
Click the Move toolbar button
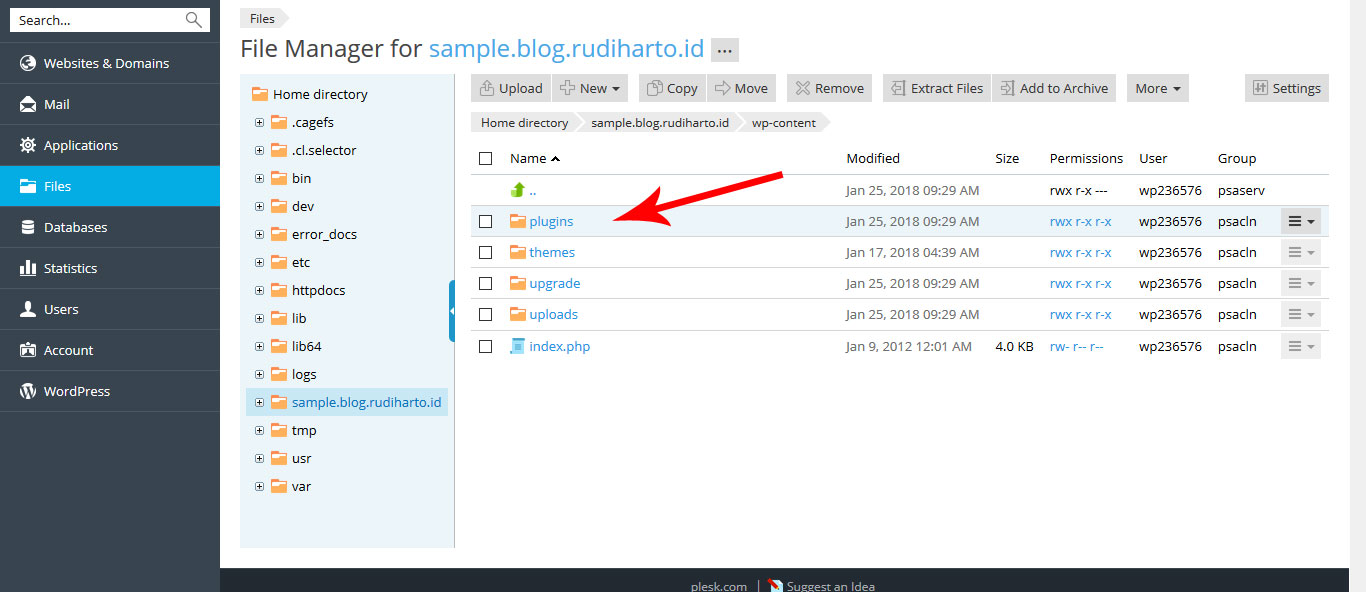(741, 88)
